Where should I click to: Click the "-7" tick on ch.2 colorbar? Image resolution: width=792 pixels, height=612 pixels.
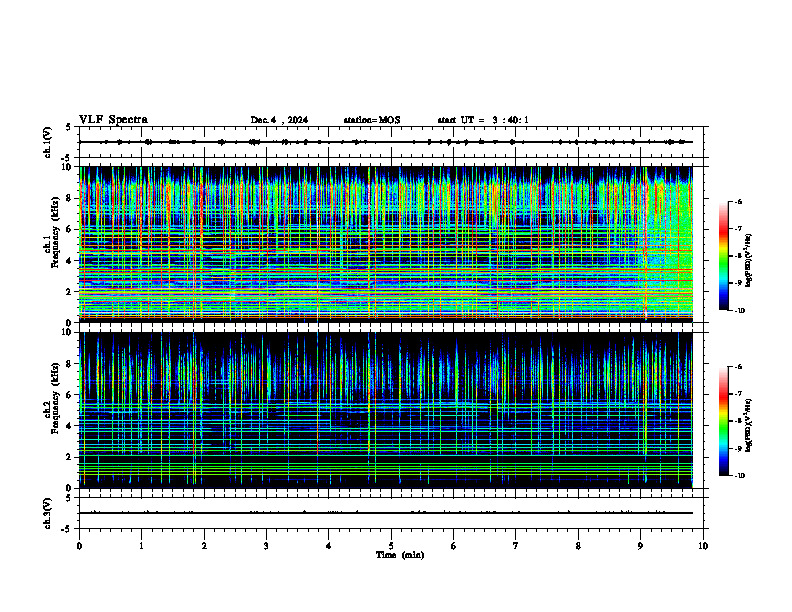738,394
